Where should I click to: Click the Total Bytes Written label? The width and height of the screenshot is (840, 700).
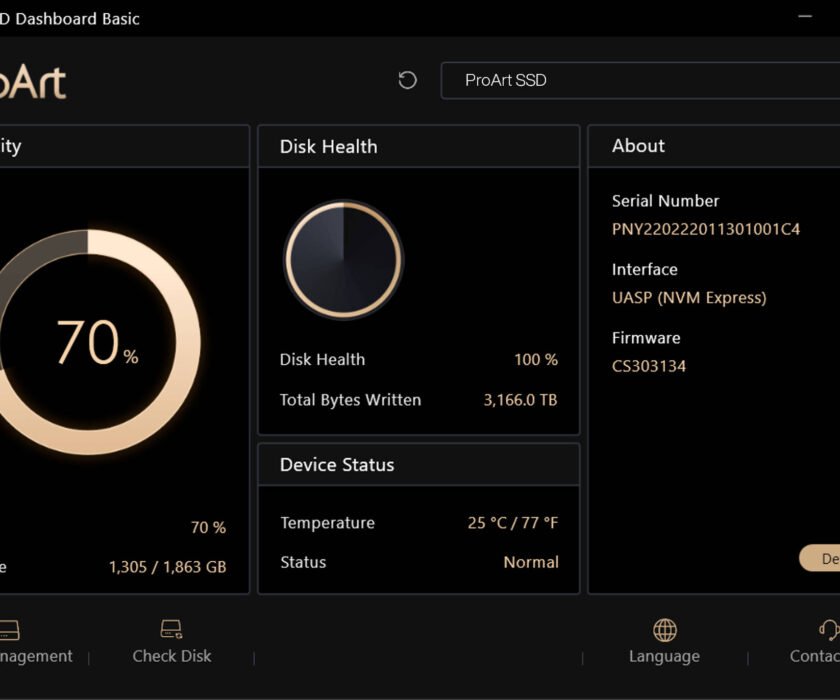[x=350, y=400]
